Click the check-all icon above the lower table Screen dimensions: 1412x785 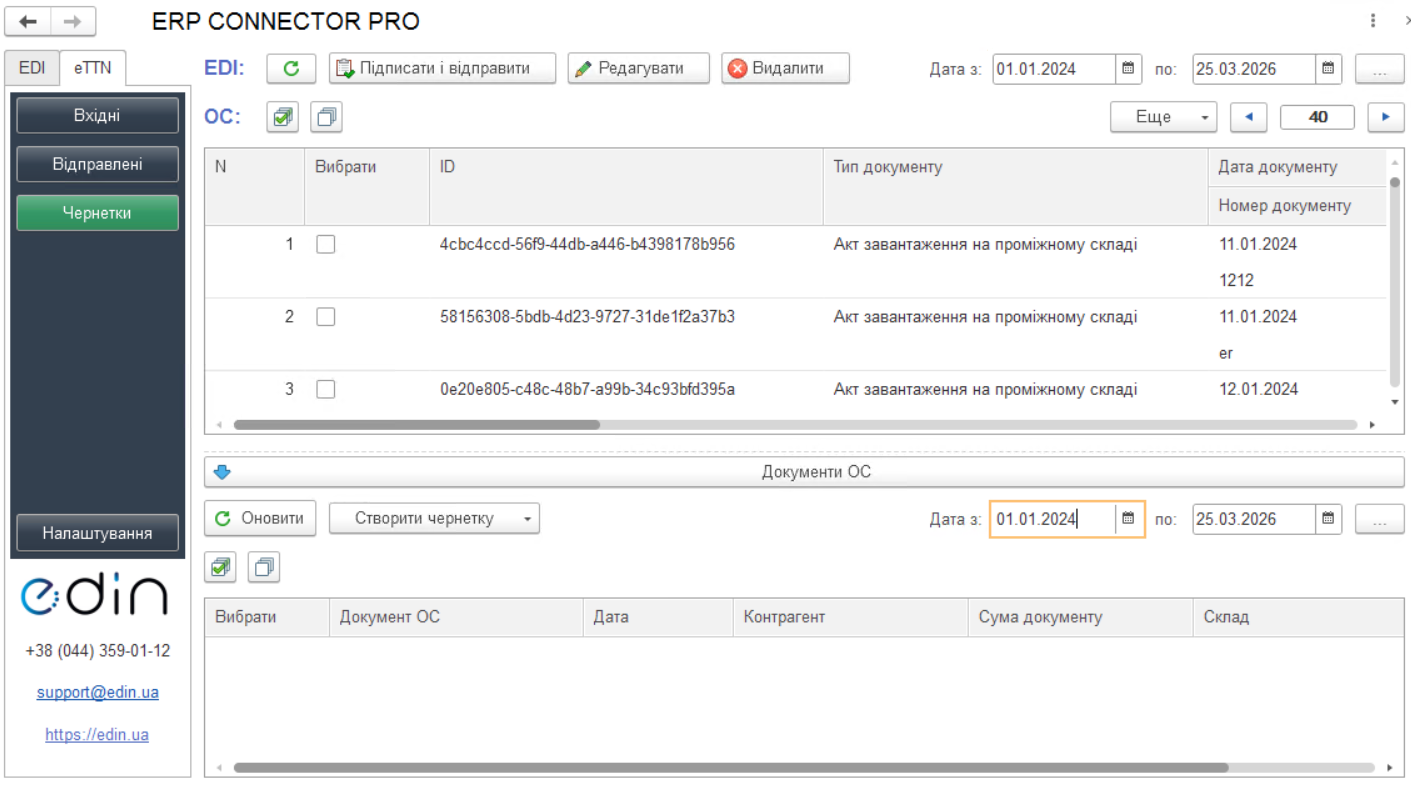[x=221, y=567]
